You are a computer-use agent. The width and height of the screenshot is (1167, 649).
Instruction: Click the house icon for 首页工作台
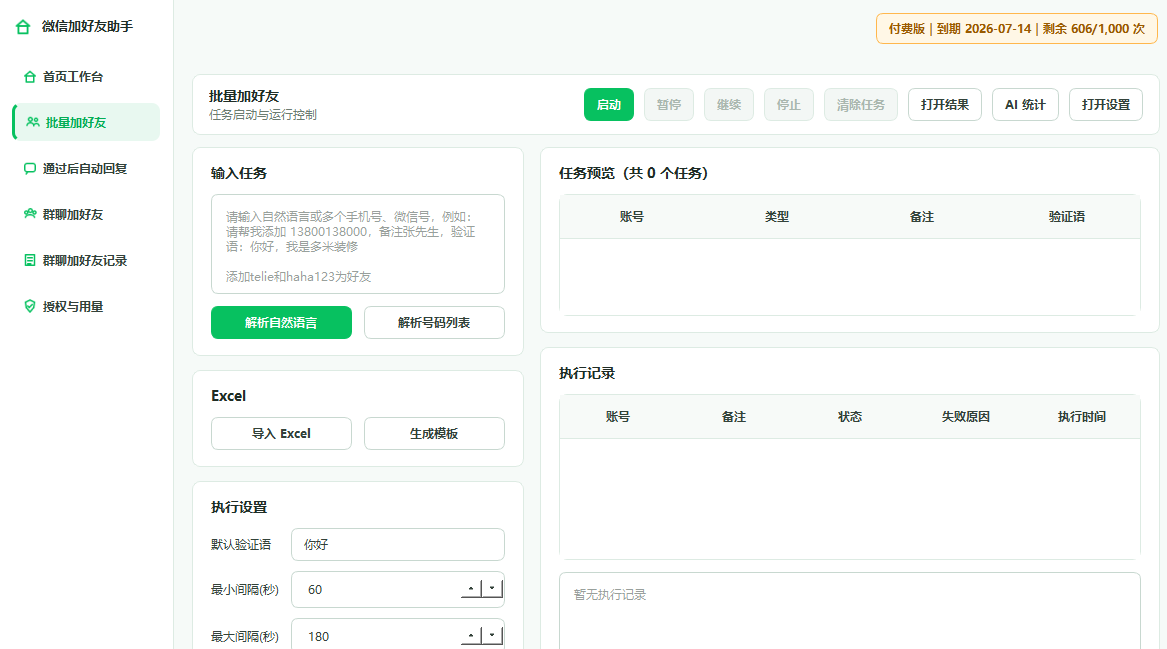click(x=30, y=77)
